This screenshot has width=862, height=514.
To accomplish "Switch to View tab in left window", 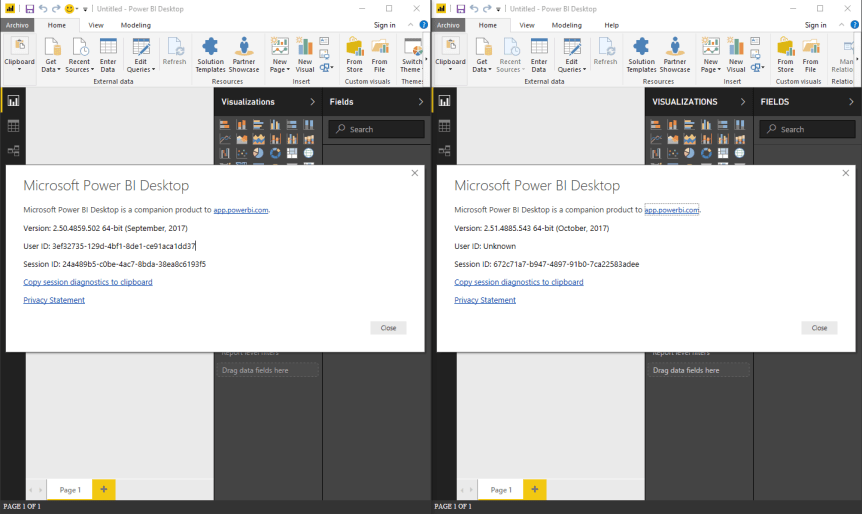I will [96, 25].
